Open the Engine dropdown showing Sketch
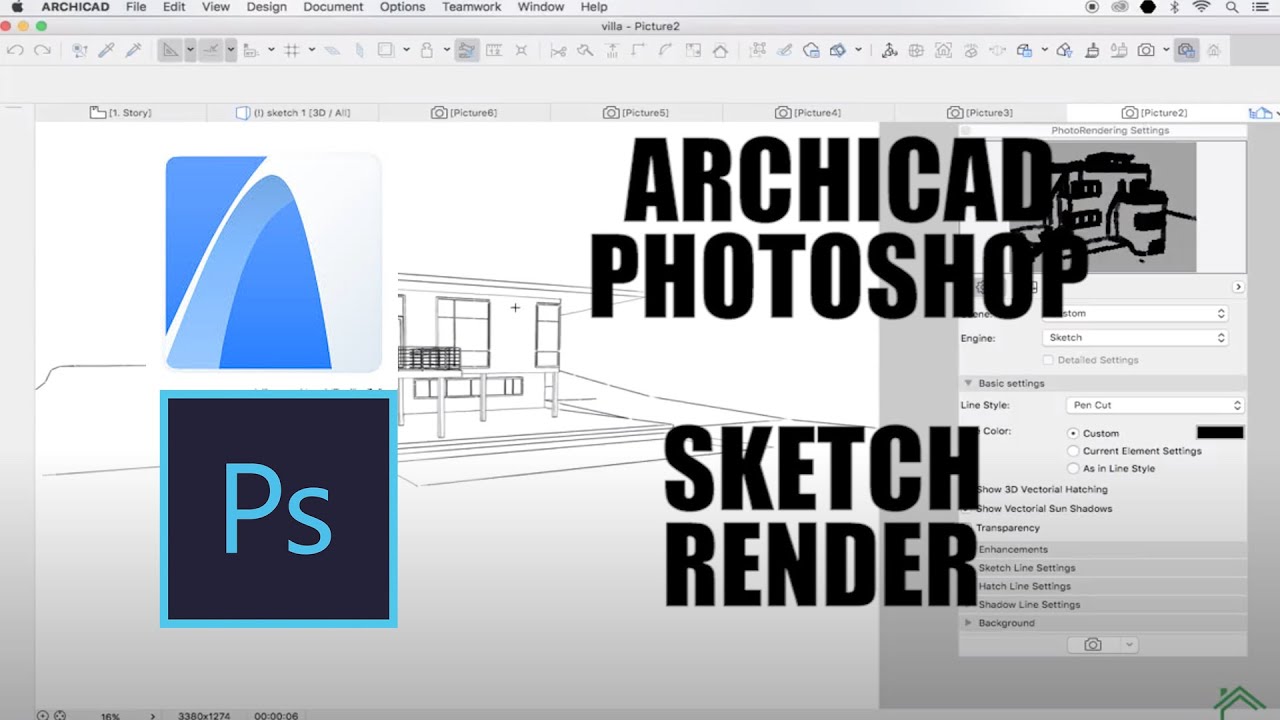The height and width of the screenshot is (720, 1280). coord(1135,338)
